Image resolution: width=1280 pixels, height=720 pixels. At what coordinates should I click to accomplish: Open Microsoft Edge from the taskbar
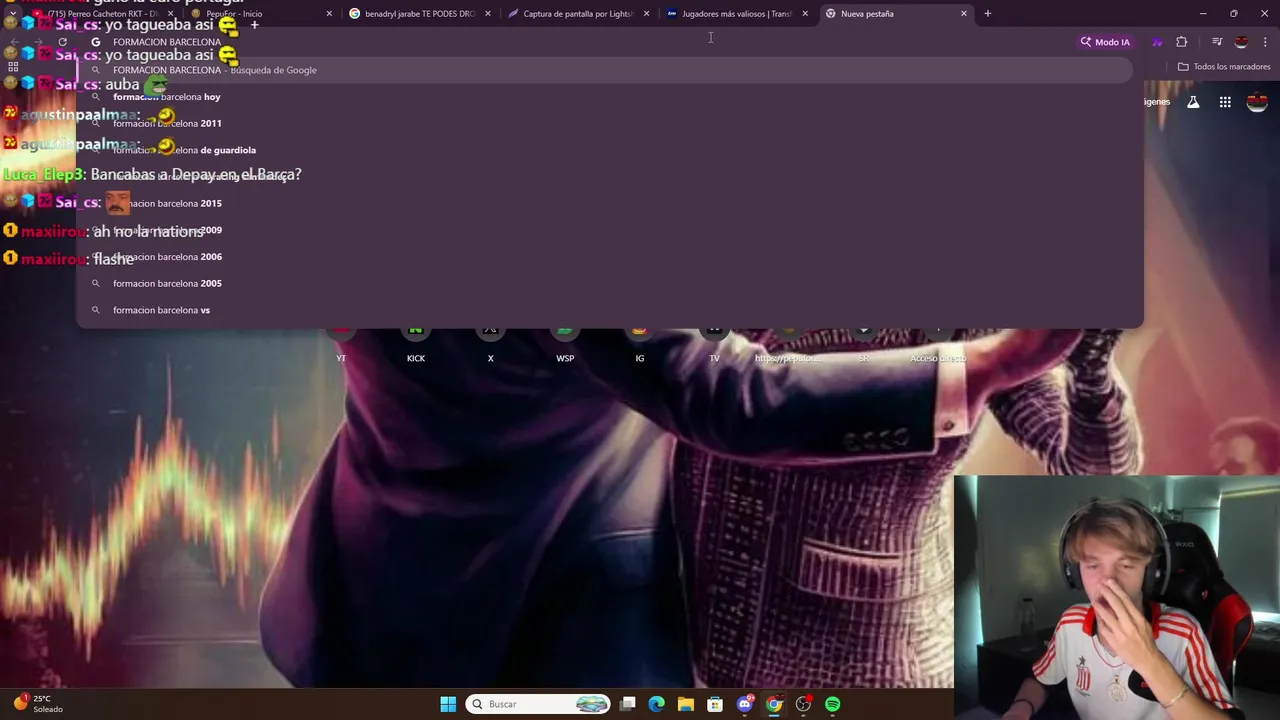(x=656, y=704)
